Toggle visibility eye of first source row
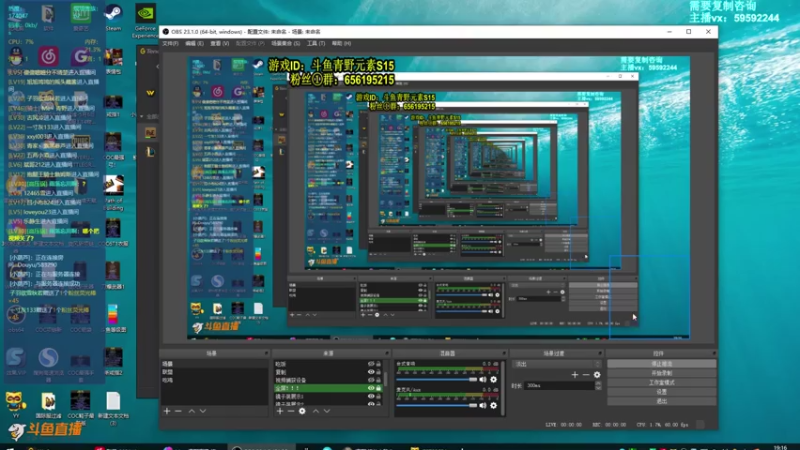800x450 pixels. [x=371, y=364]
